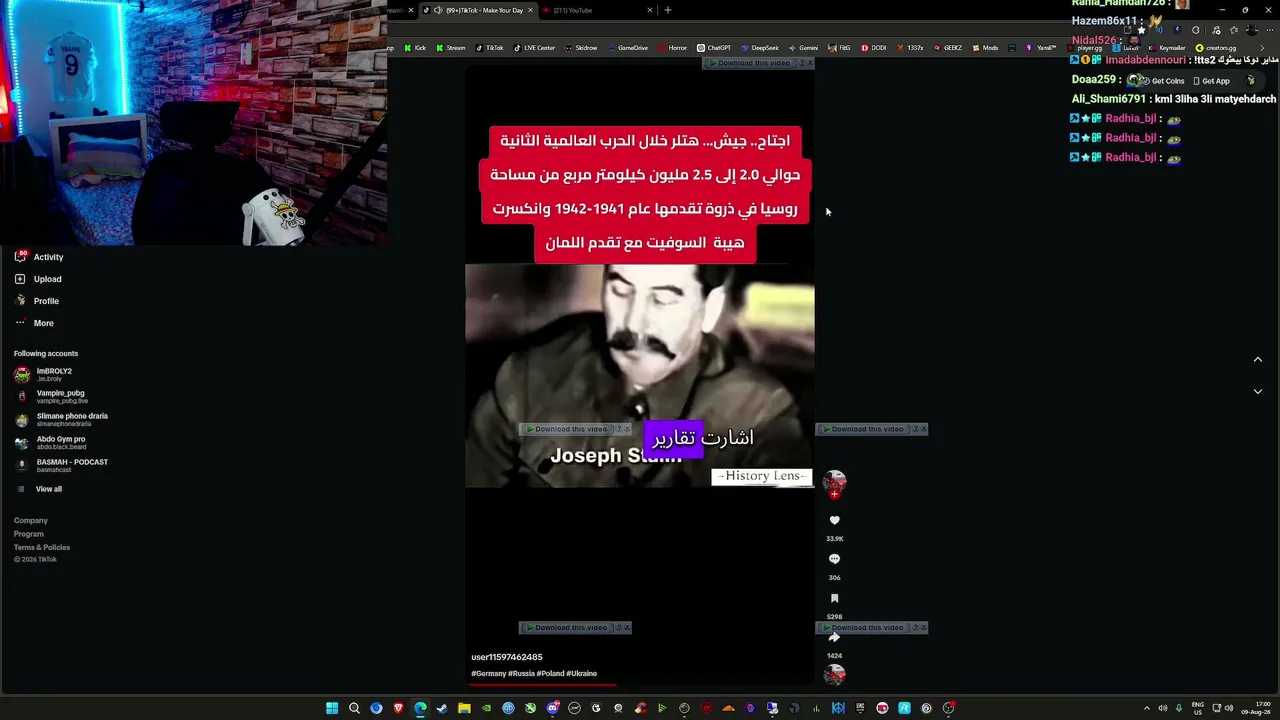This screenshot has height=720, width=1280.
Task: Open the Gemini bookmark
Action: (804, 48)
